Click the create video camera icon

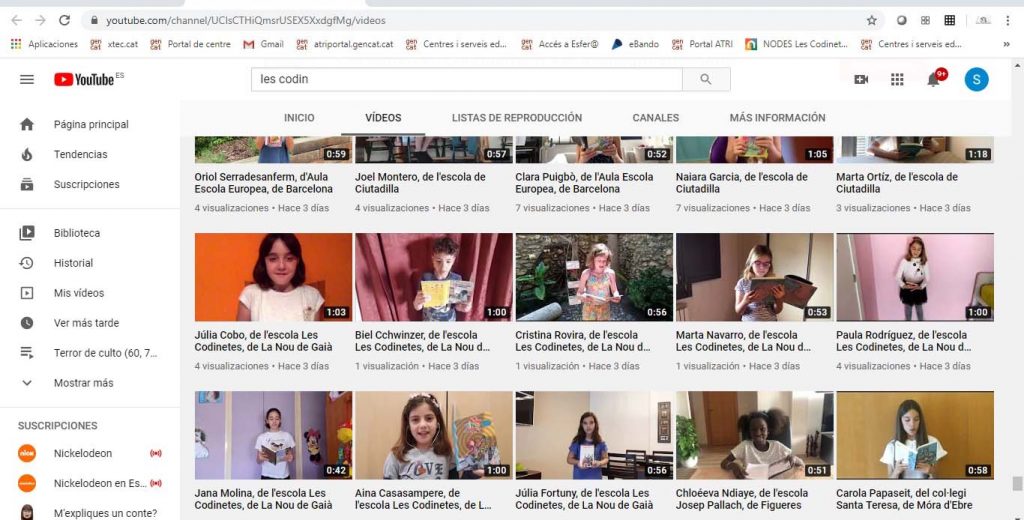(x=860, y=79)
